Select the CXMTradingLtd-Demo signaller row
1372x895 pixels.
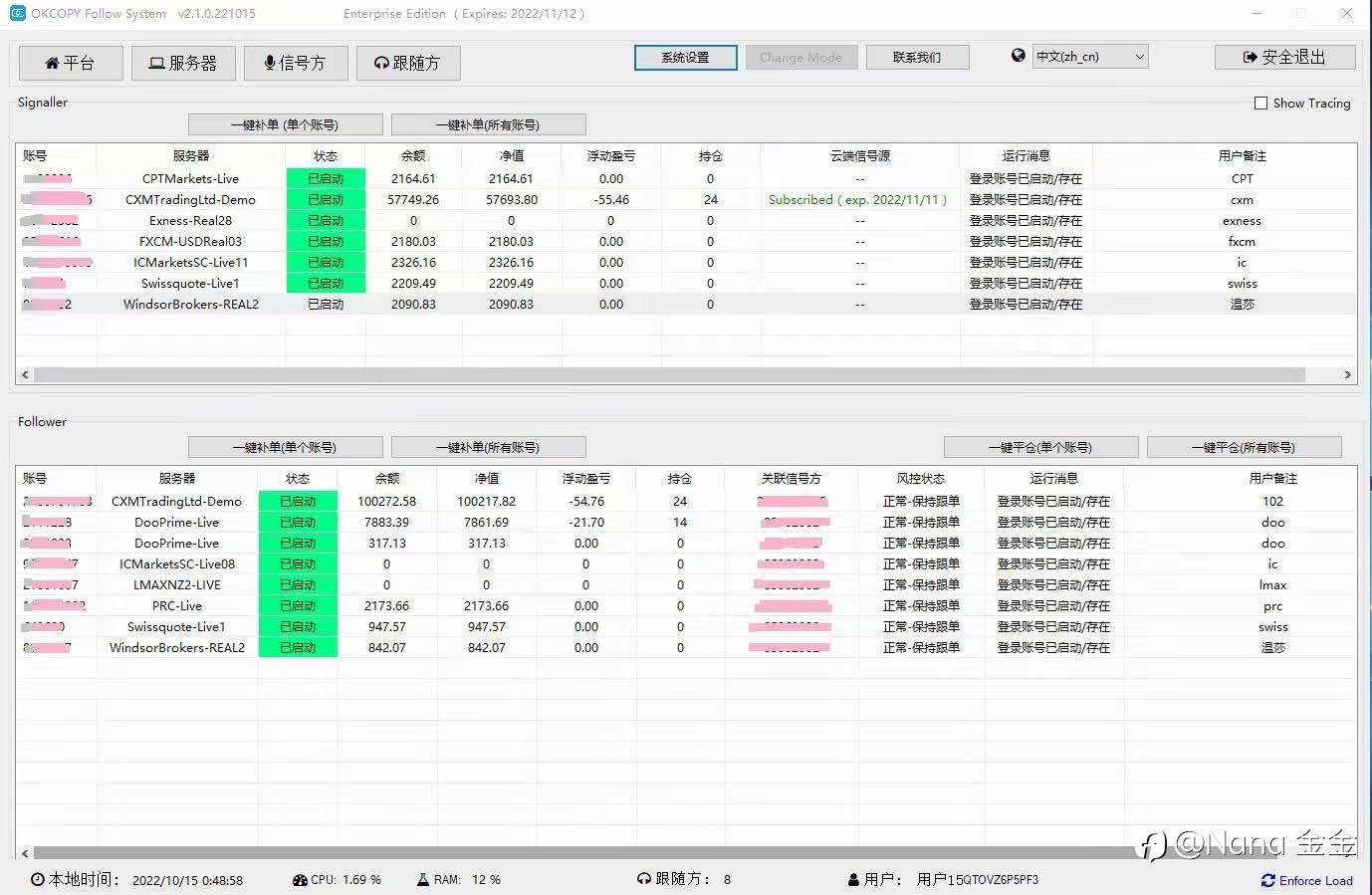point(686,200)
